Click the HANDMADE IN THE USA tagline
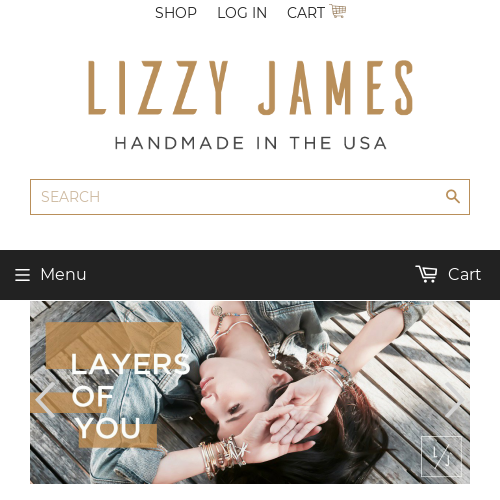500x500 pixels. pyautogui.click(x=250, y=143)
